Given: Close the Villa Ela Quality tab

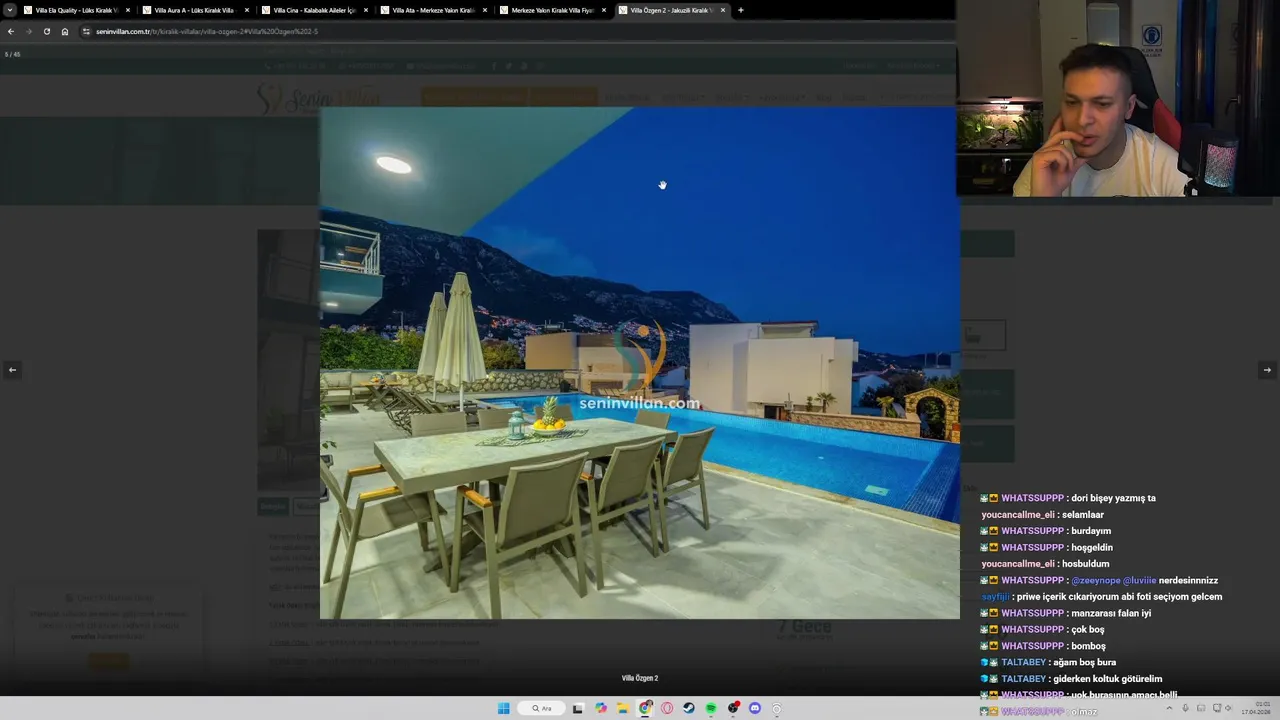Looking at the screenshot, I should [x=128, y=10].
